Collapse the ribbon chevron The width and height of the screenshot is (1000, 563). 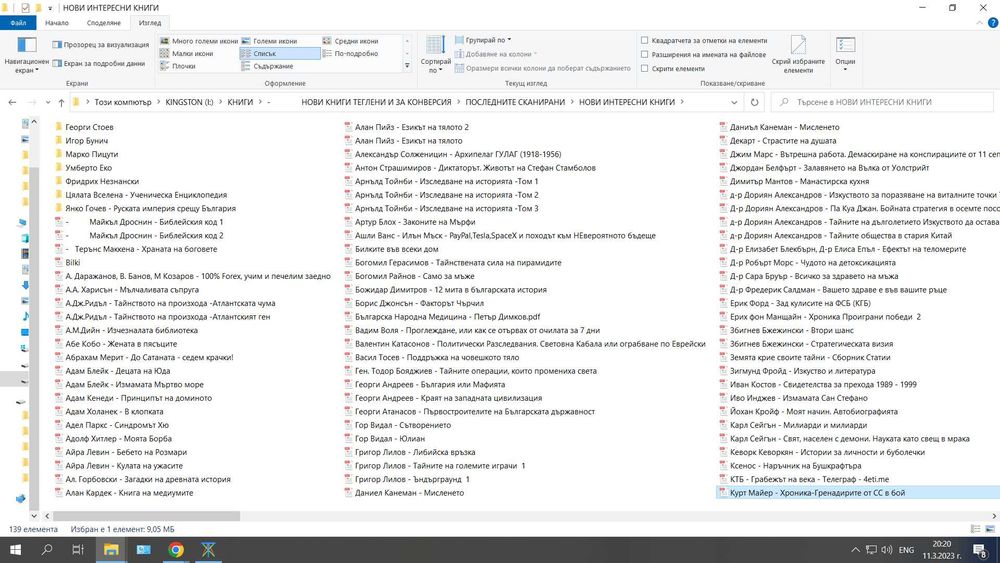980,23
